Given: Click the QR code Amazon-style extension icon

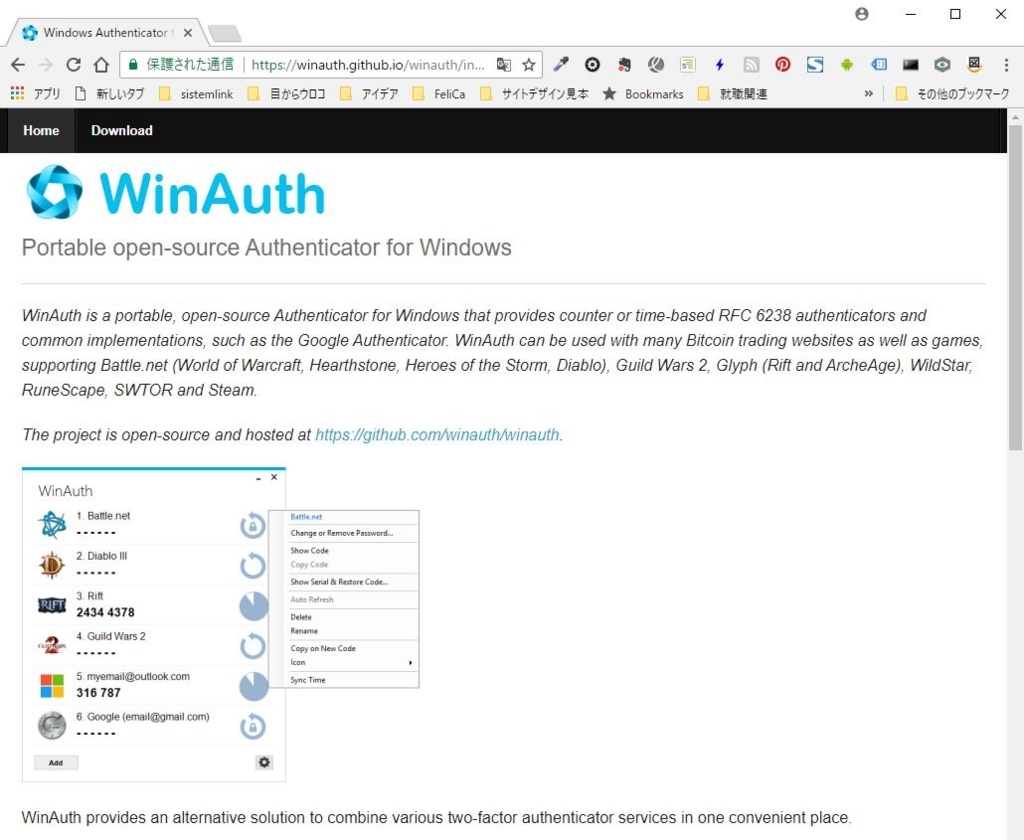Looking at the screenshot, I should coord(974,64).
